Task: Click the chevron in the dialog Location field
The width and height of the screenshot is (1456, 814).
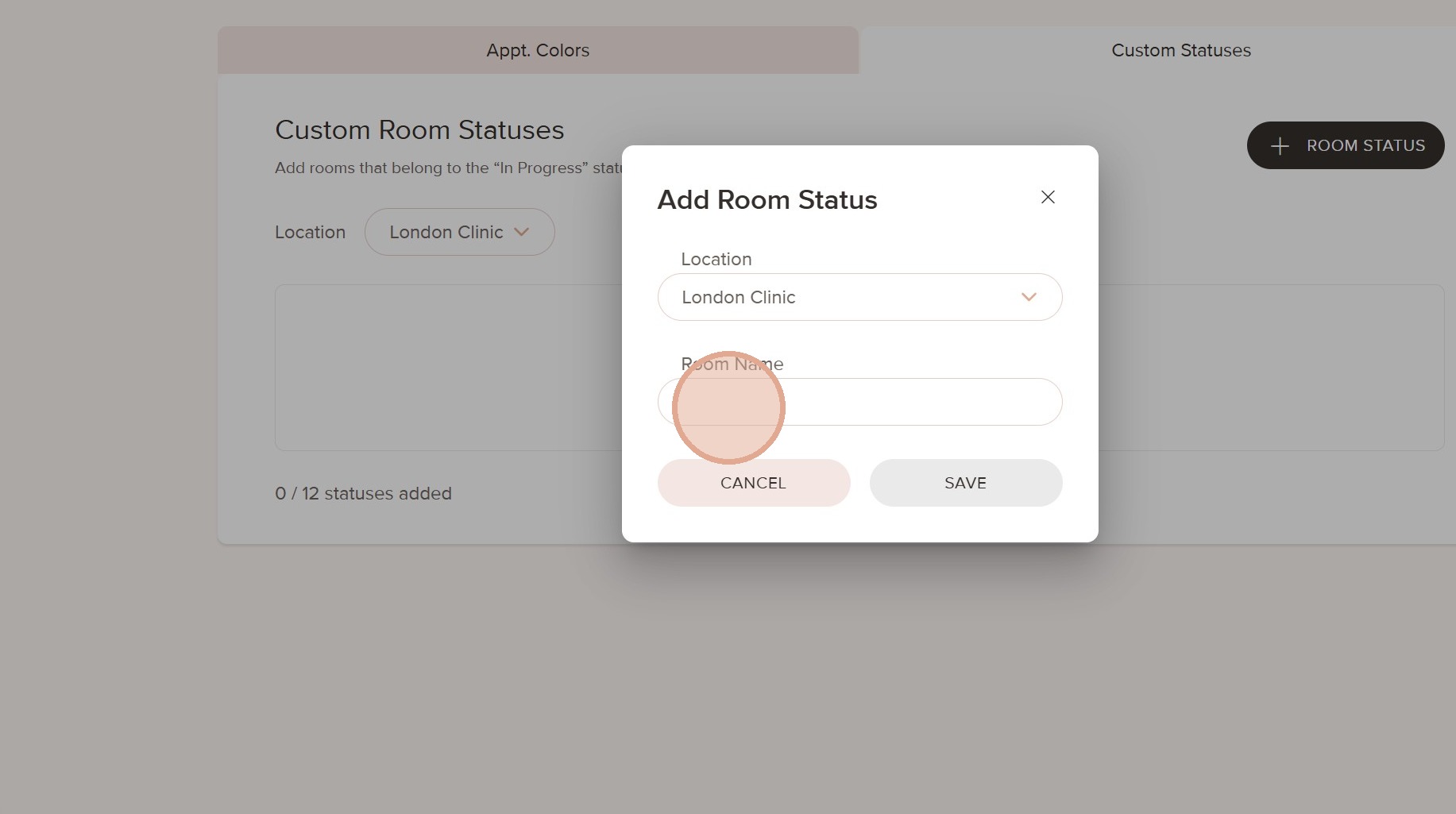Action: tap(1029, 297)
